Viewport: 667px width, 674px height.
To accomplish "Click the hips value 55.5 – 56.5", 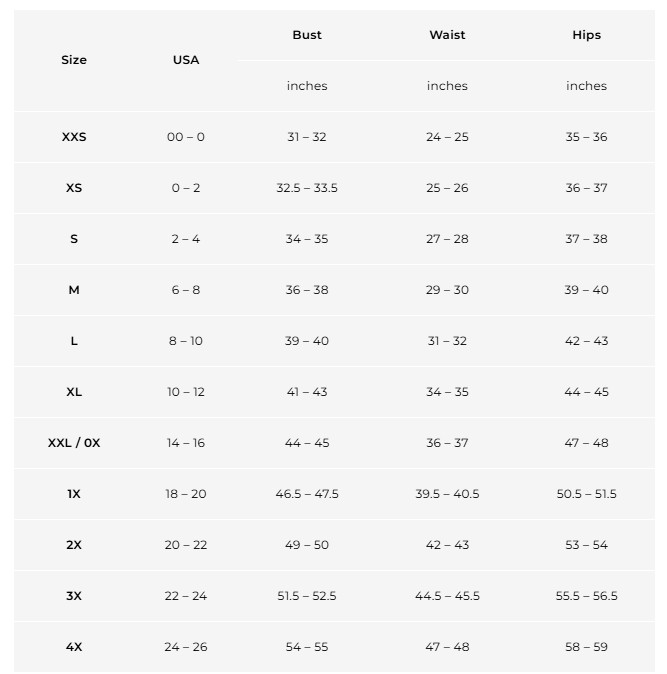I will [x=586, y=596].
